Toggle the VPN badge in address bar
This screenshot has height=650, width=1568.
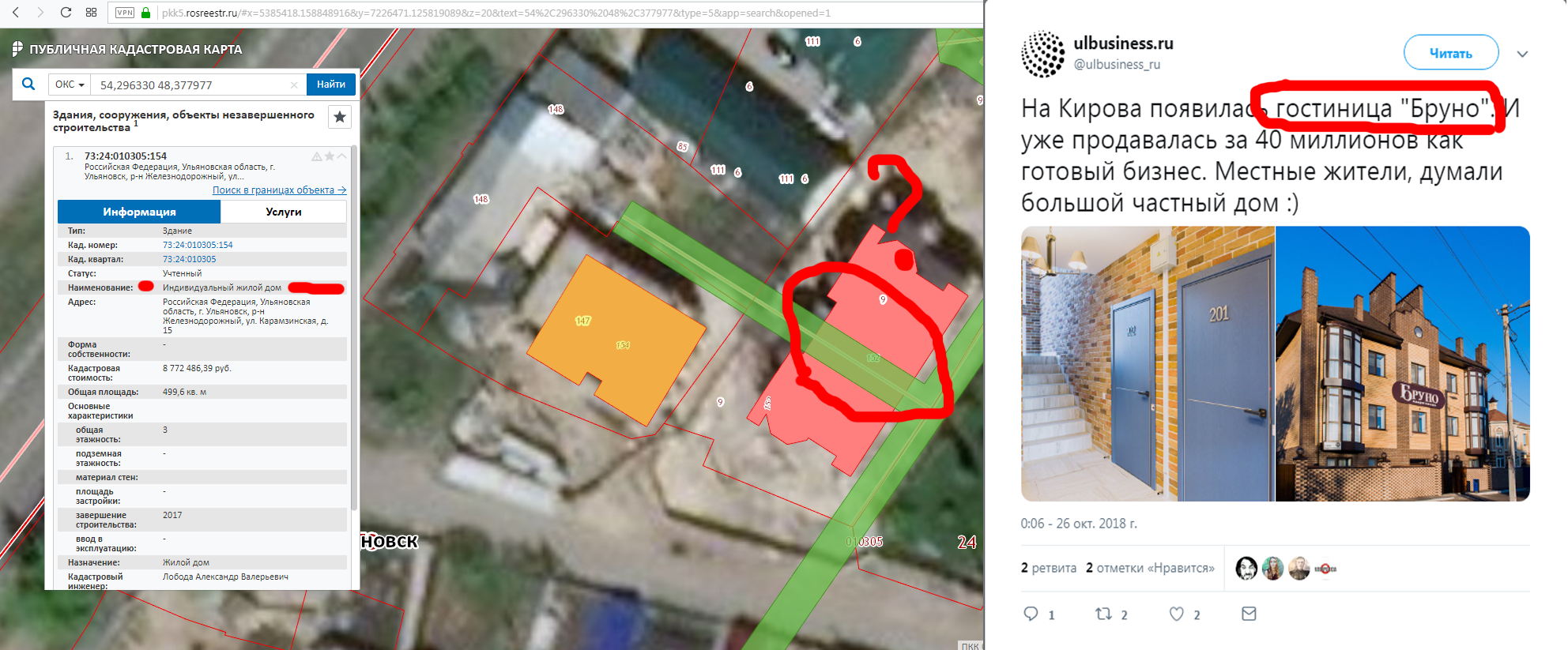[x=125, y=13]
